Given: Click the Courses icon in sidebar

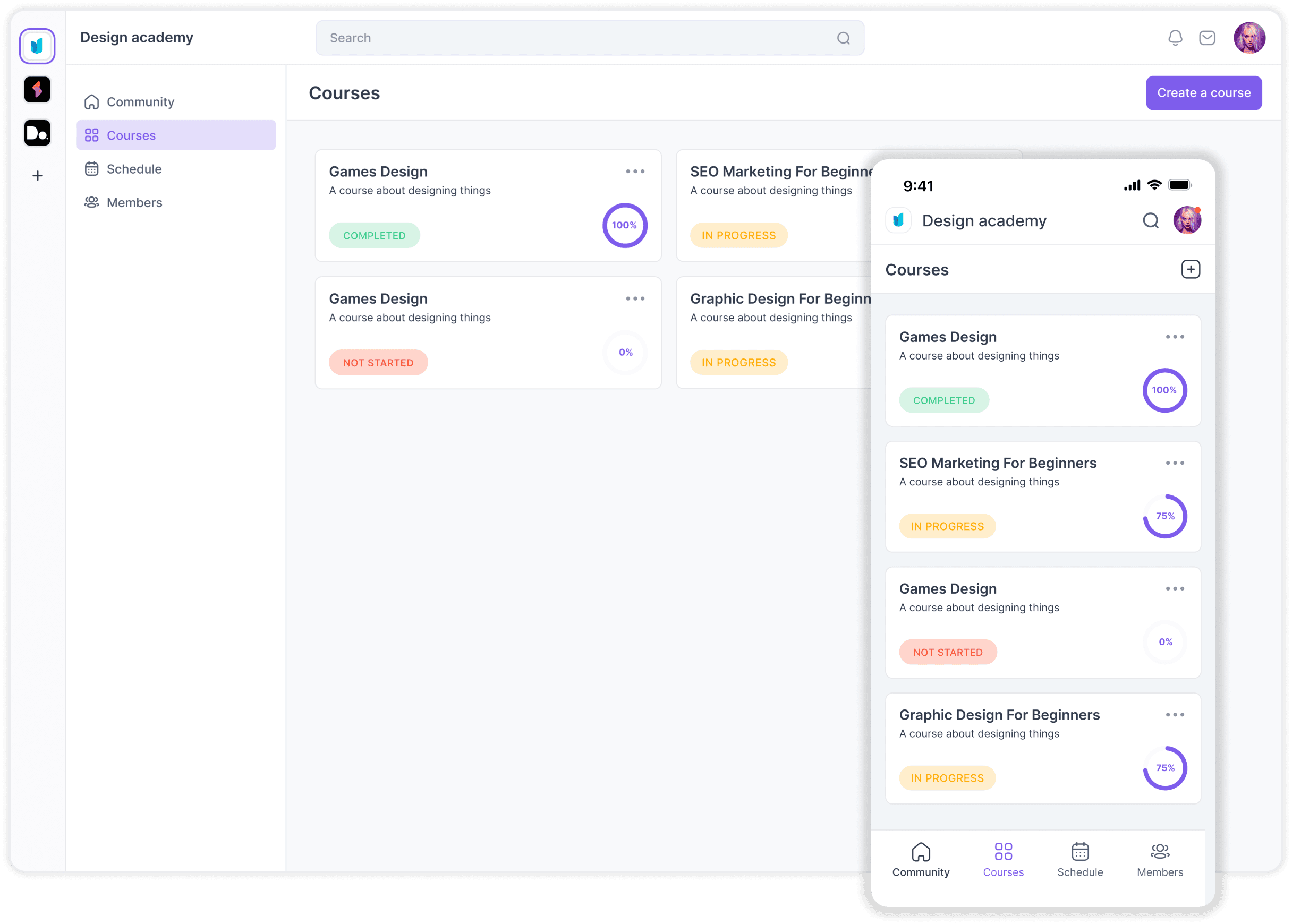Looking at the screenshot, I should pos(92,135).
